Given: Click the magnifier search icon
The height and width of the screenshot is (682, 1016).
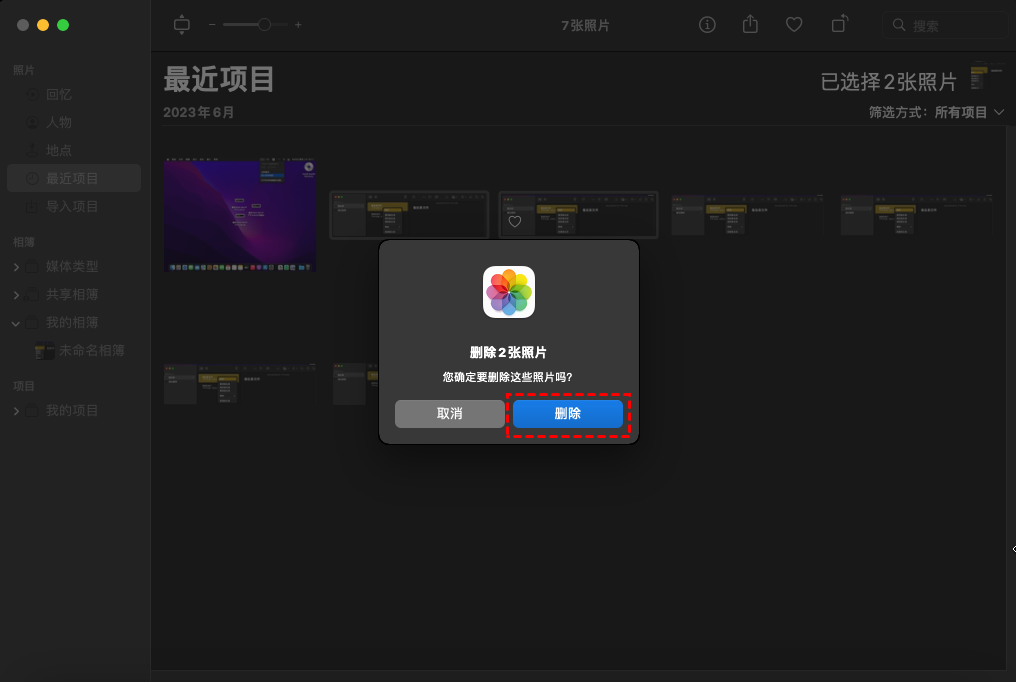Looking at the screenshot, I should click(899, 25).
